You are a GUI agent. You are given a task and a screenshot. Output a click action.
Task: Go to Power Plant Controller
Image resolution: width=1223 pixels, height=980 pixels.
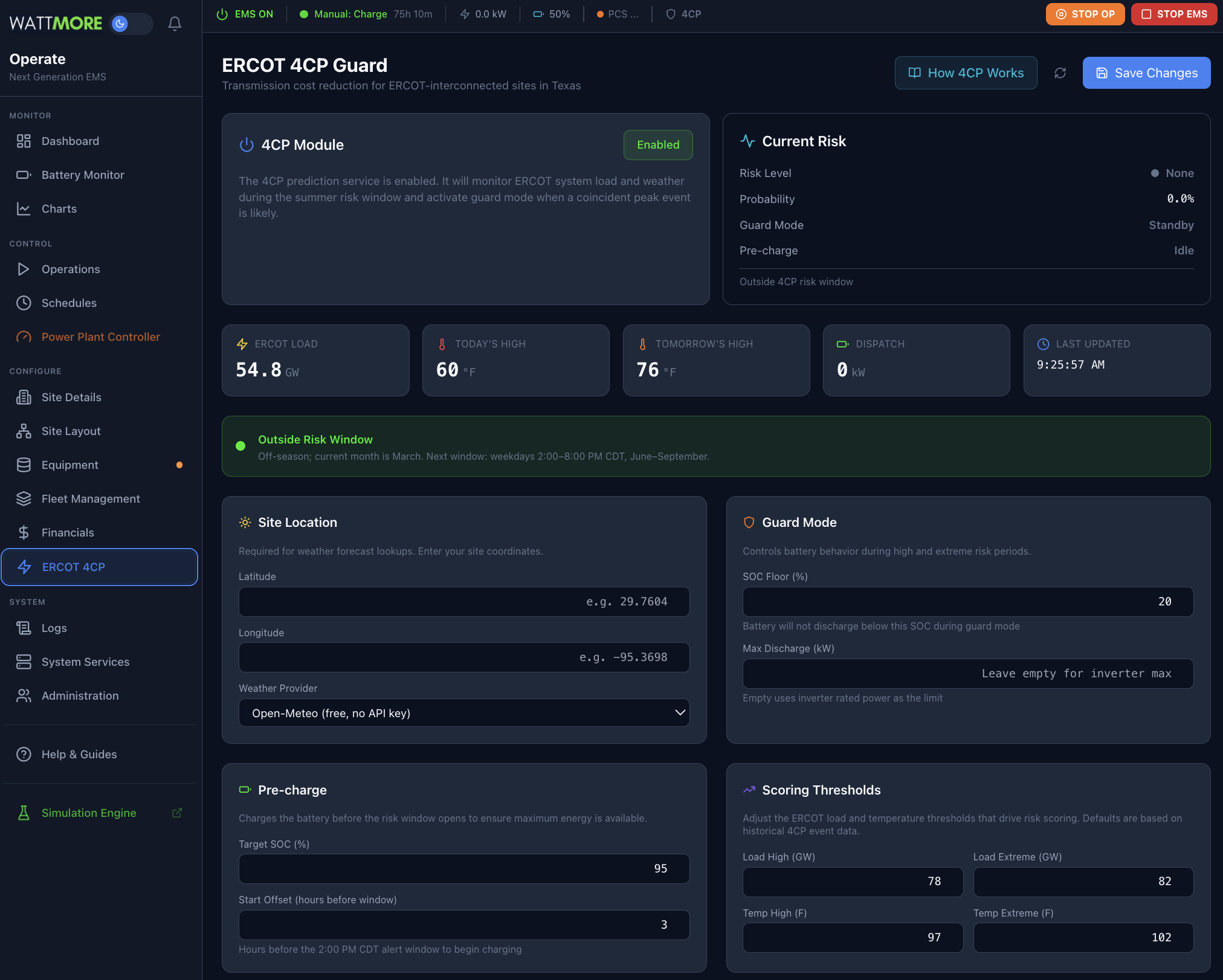100,337
